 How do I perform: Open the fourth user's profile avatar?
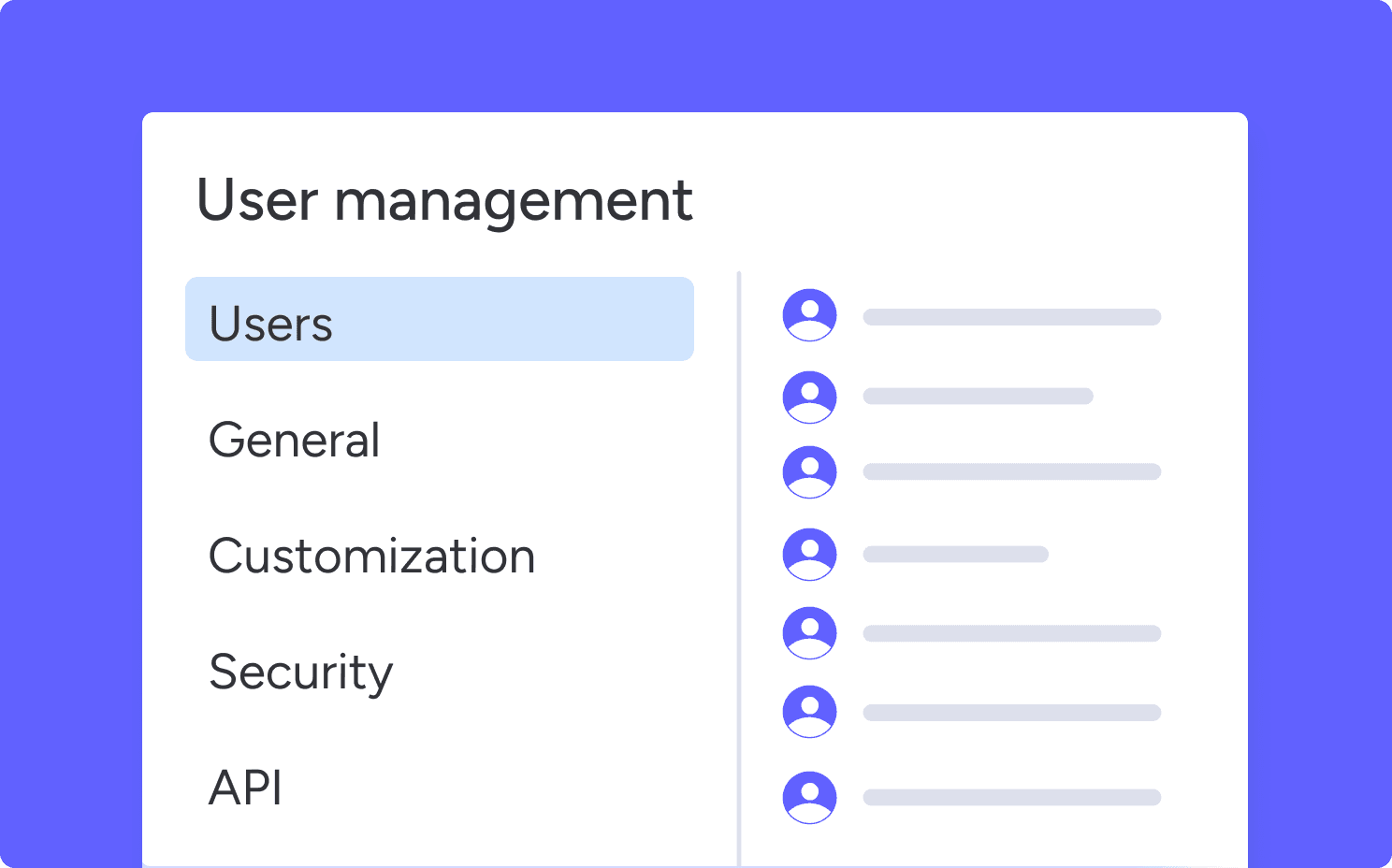click(x=809, y=555)
